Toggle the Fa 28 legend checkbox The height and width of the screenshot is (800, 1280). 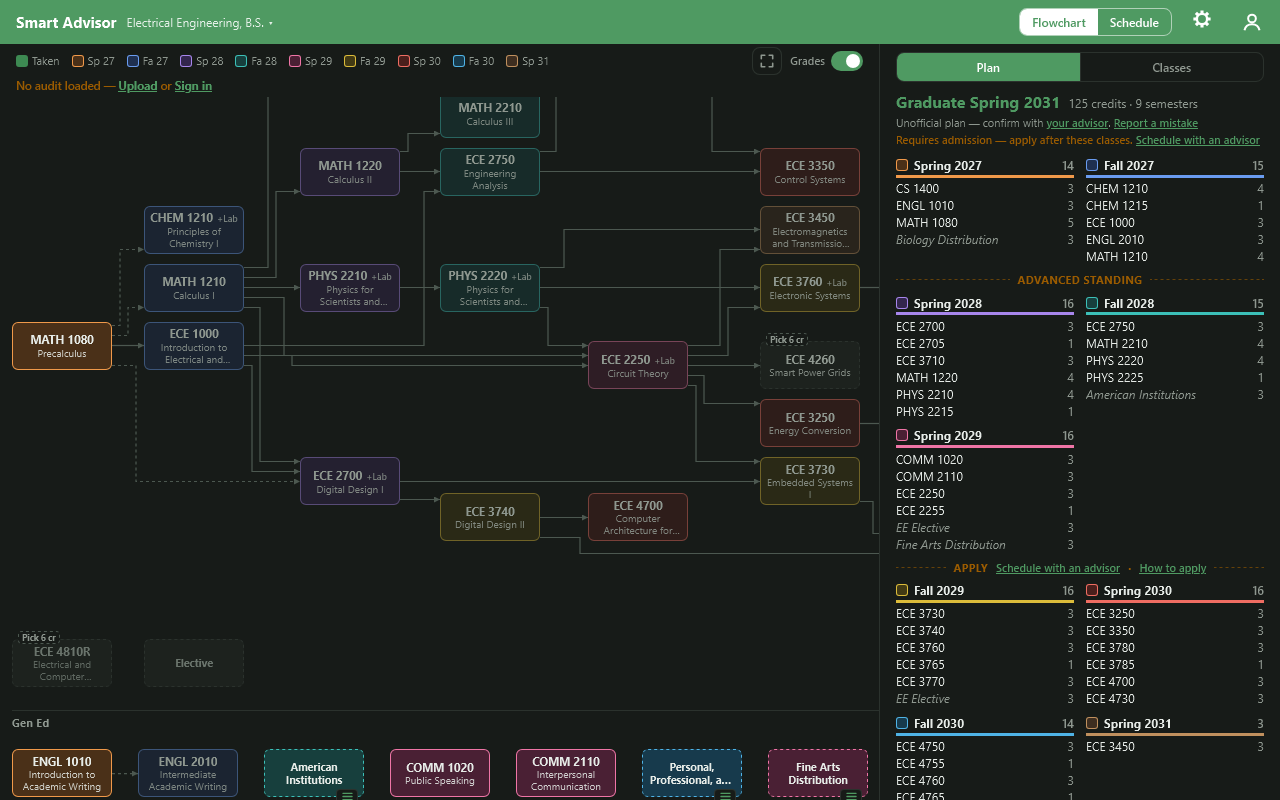(x=241, y=61)
